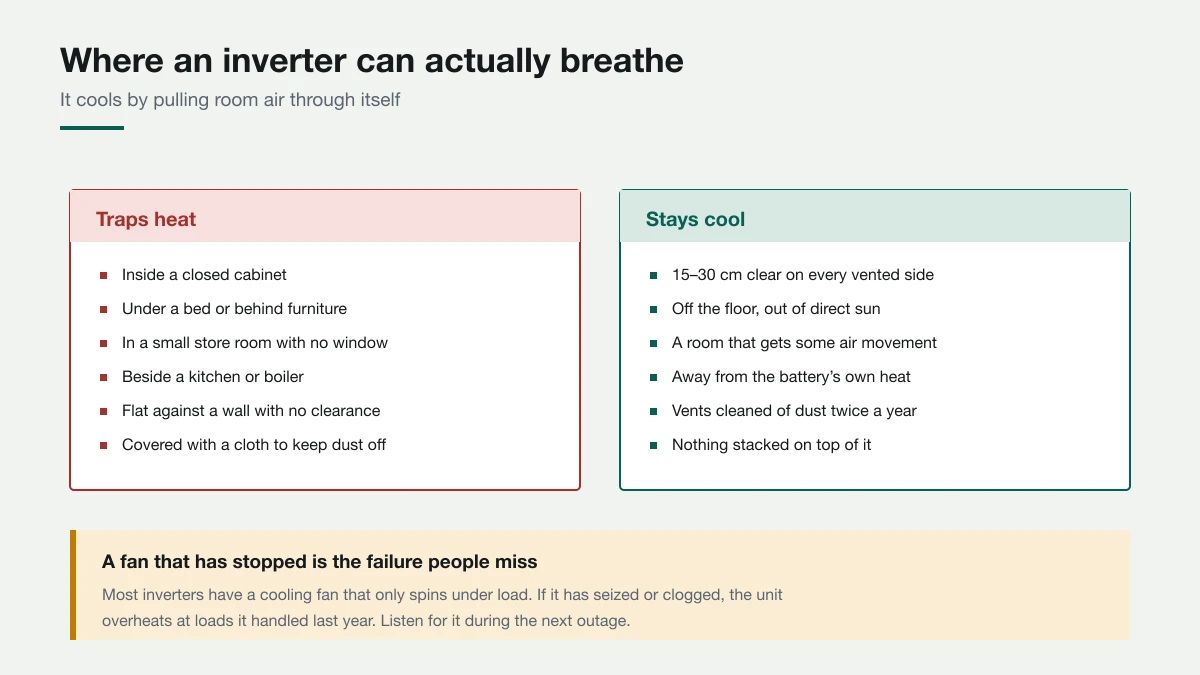The width and height of the screenshot is (1200, 675).
Task: Select 'Nothing stacked on top of it' bullet
Action: [771, 445]
